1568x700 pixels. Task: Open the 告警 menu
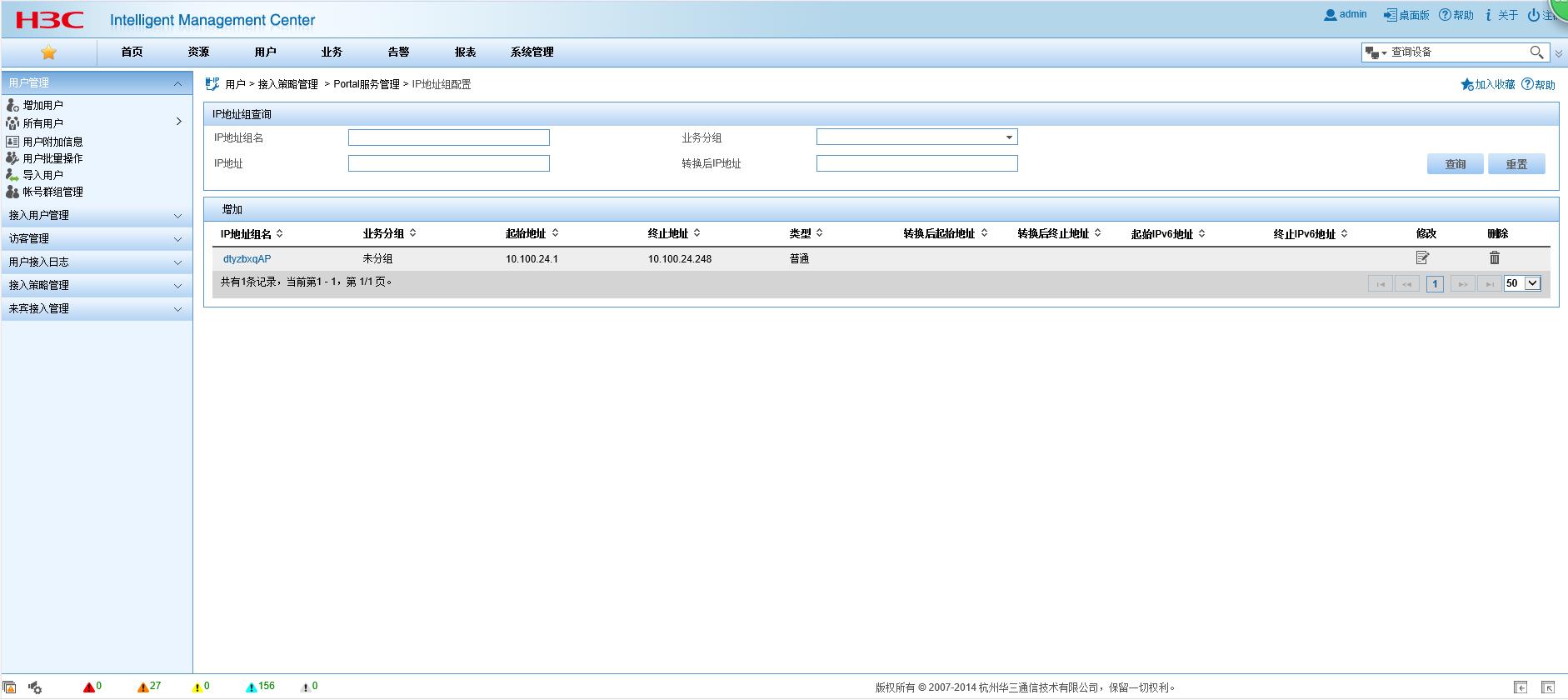click(x=398, y=52)
